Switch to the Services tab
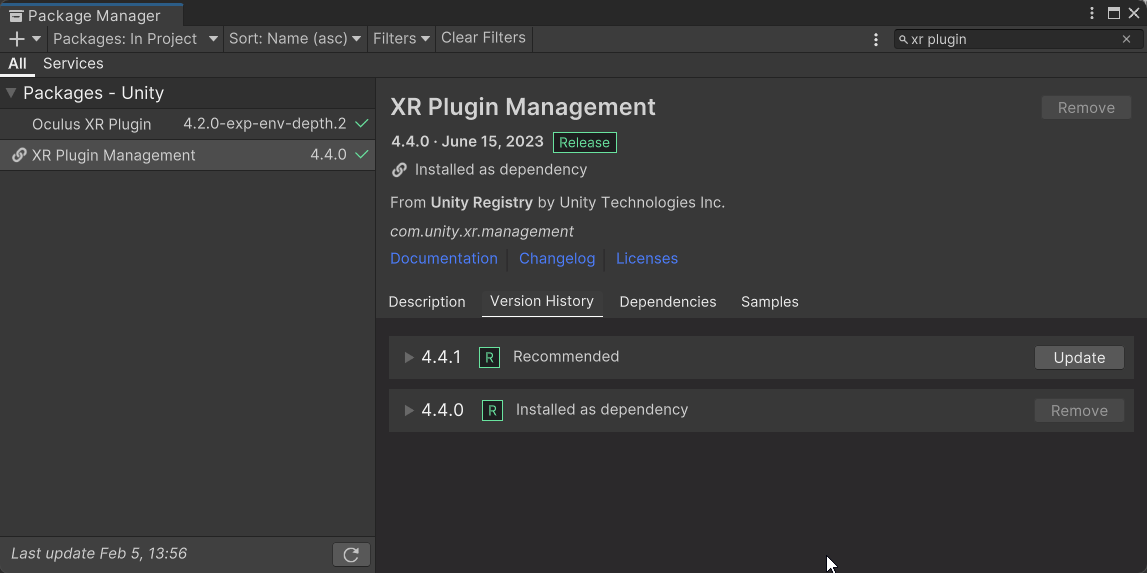Screen dimensions: 1147x573 (x=73, y=64)
